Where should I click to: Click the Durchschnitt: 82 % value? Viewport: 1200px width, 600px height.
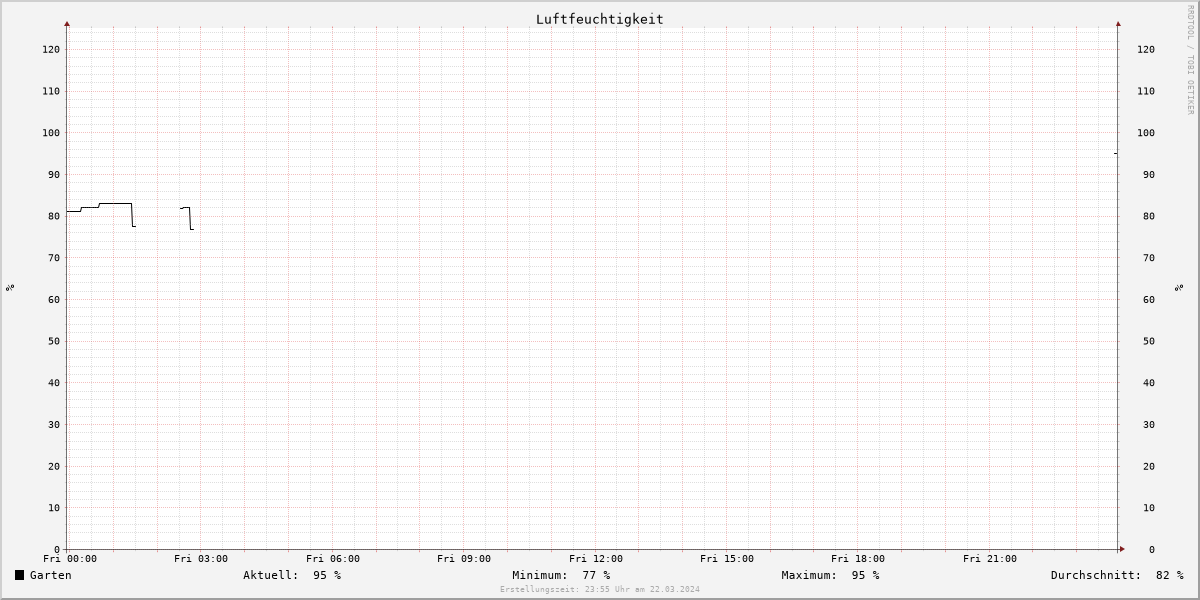1117,575
